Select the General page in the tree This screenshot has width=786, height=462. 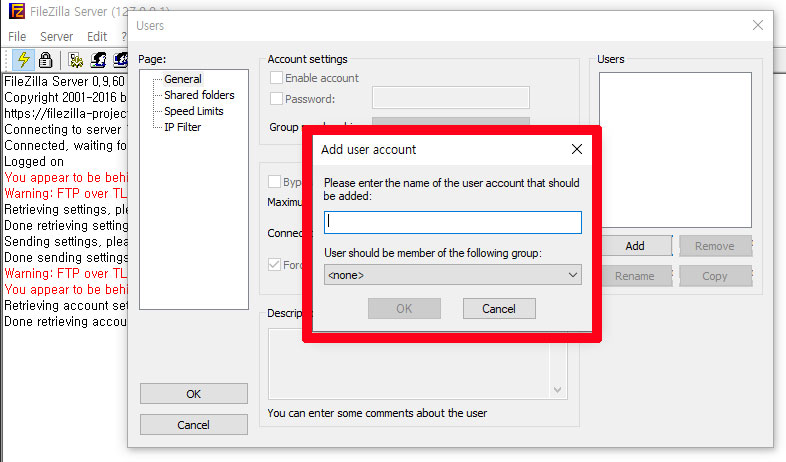[x=183, y=79]
